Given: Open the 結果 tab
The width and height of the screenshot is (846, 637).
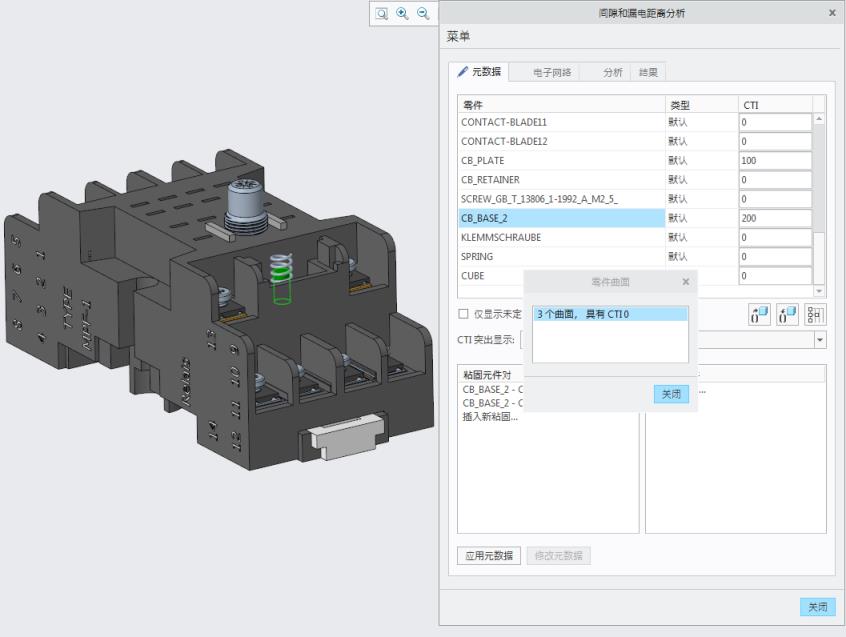Looking at the screenshot, I should click(x=649, y=72).
